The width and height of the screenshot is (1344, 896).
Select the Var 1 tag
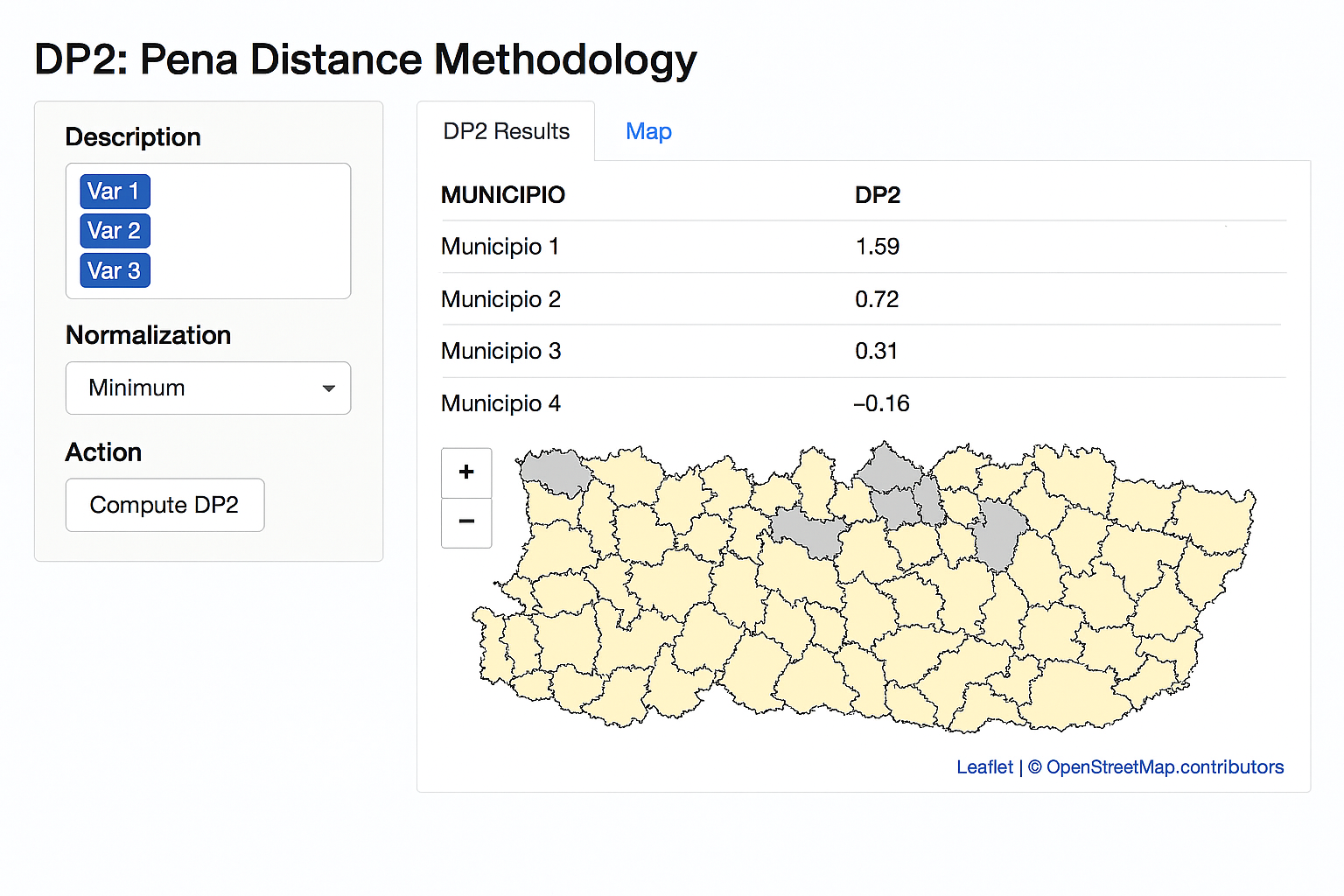pos(115,192)
